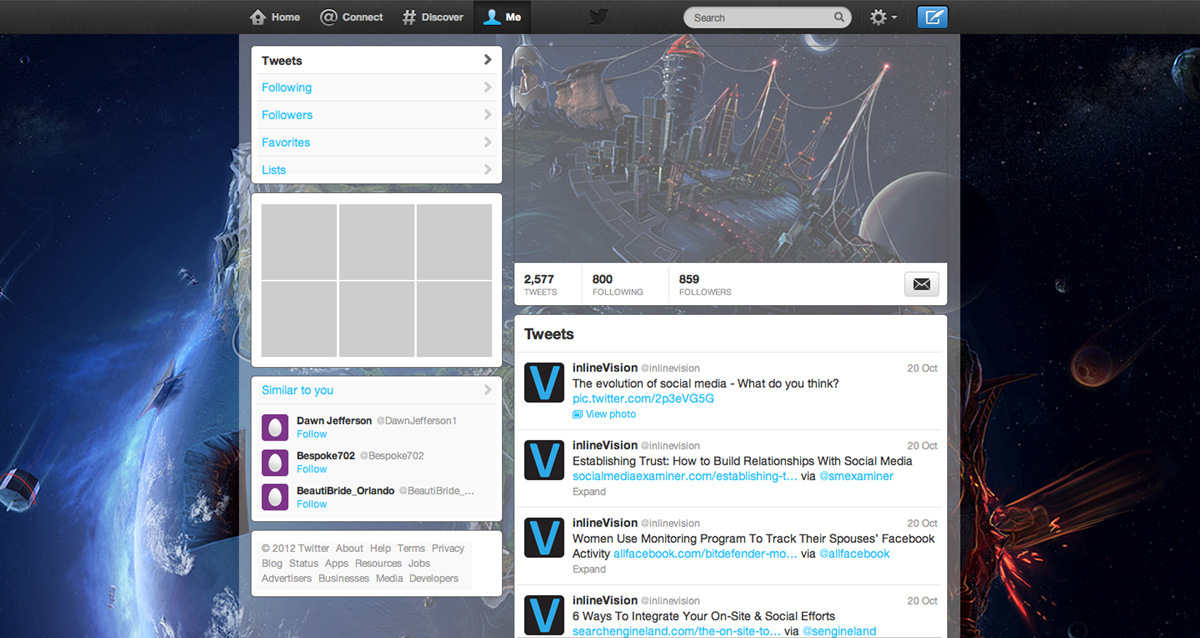Click the chevron next to Followers
The image size is (1200, 638).
487,115
